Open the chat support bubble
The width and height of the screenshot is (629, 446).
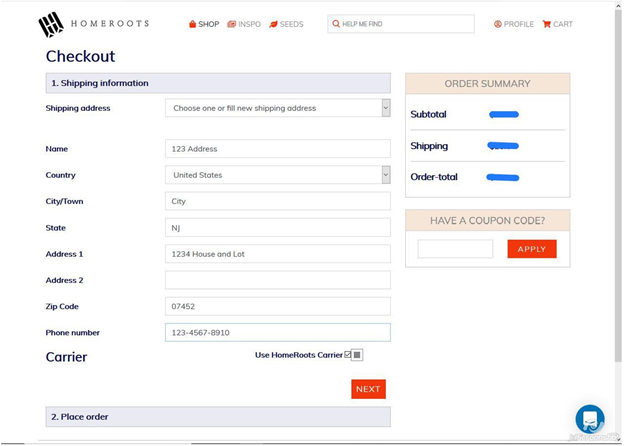click(590, 418)
